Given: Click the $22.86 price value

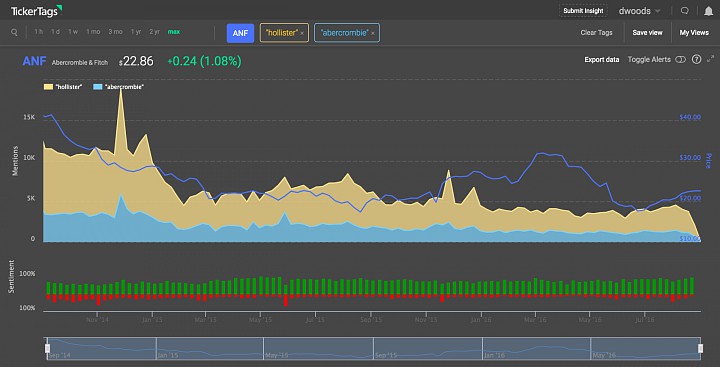Looking at the screenshot, I should 136,61.
